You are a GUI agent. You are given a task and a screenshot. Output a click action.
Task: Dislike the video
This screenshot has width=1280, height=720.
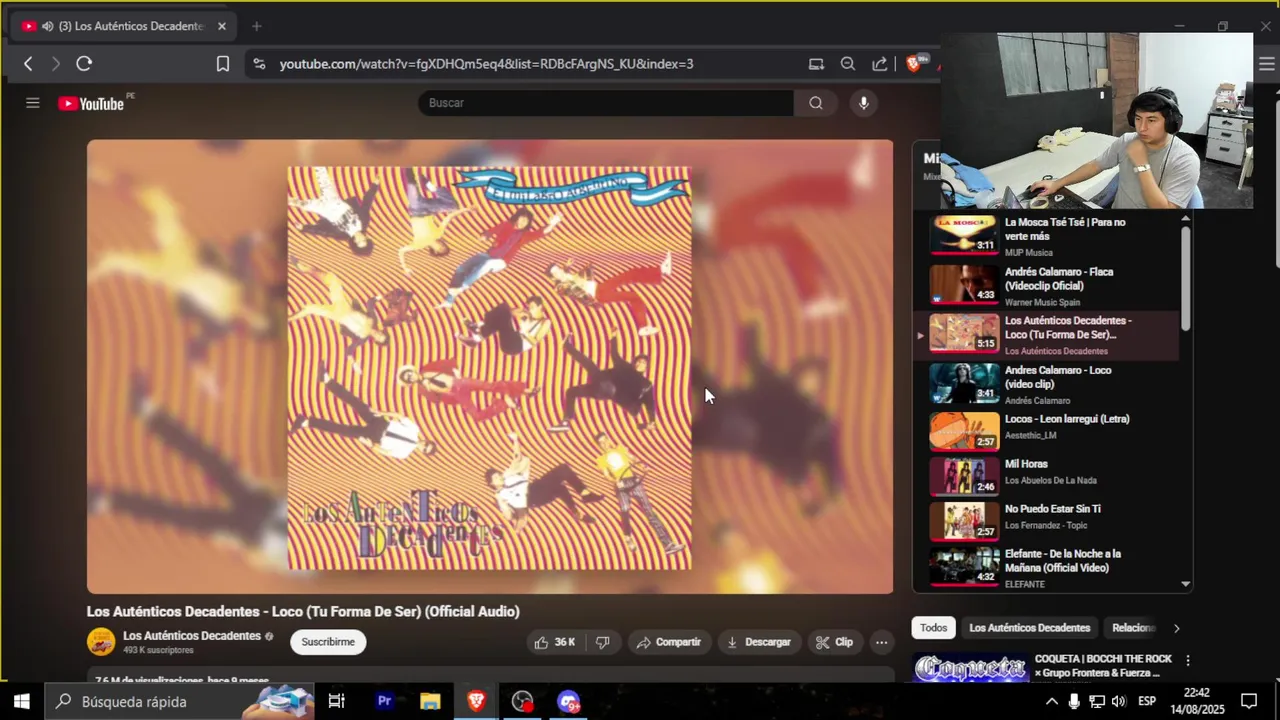coord(602,642)
